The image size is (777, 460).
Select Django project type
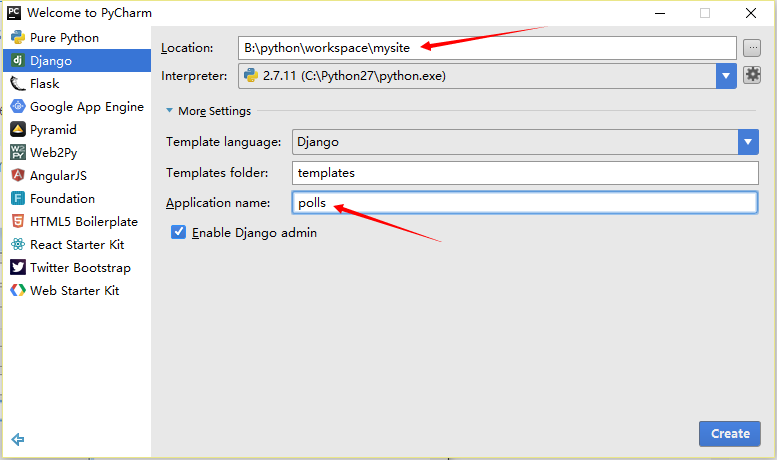[77, 60]
